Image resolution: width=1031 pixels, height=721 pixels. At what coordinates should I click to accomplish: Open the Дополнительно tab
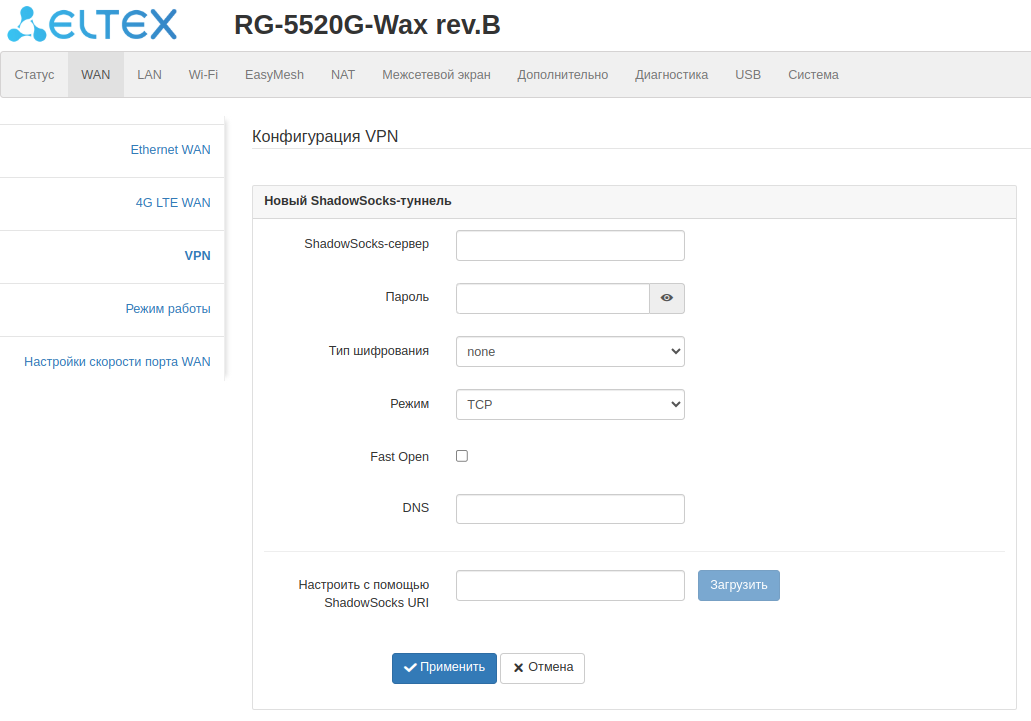pos(562,75)
